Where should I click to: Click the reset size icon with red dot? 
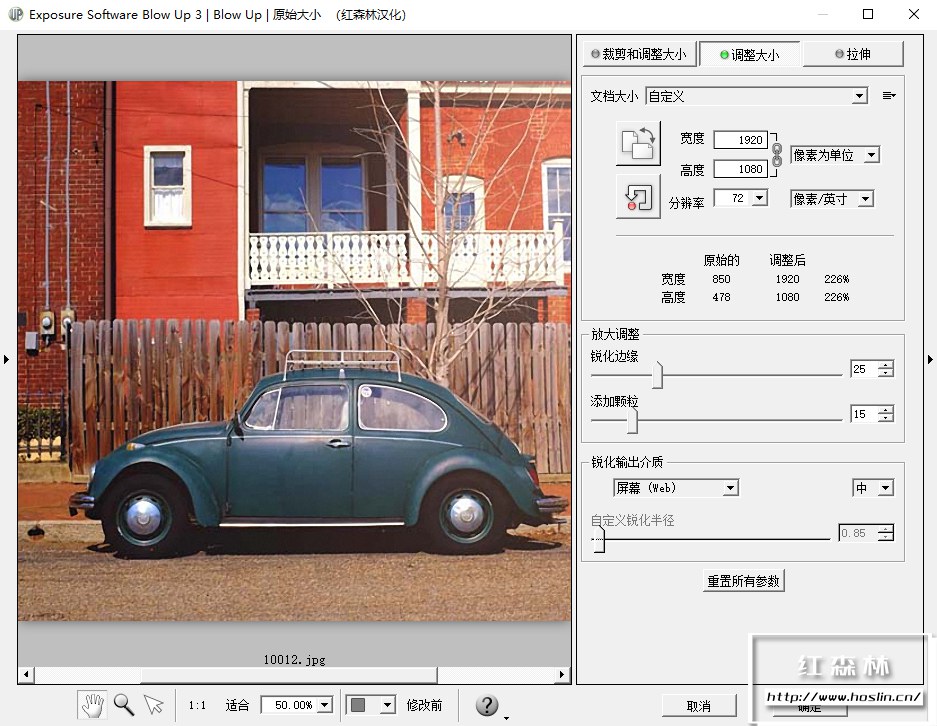(x=638, y=196)
